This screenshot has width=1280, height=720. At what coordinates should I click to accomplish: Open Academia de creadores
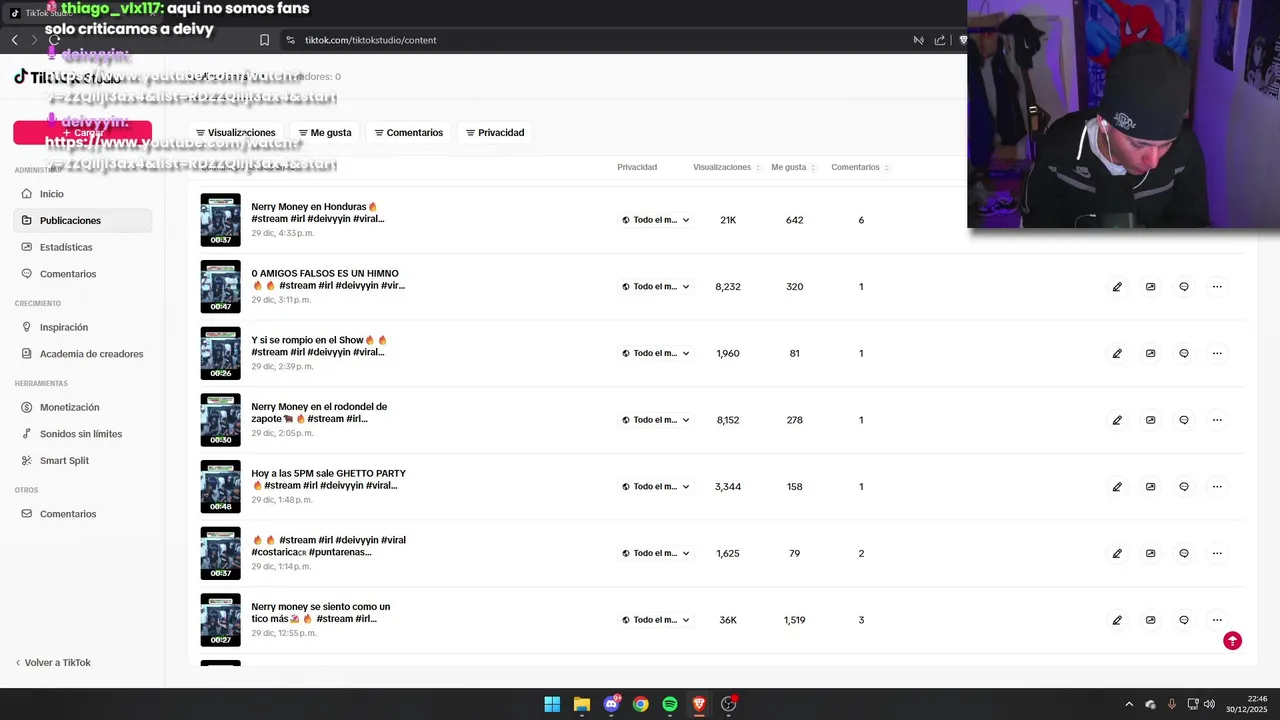coord(82,354)
